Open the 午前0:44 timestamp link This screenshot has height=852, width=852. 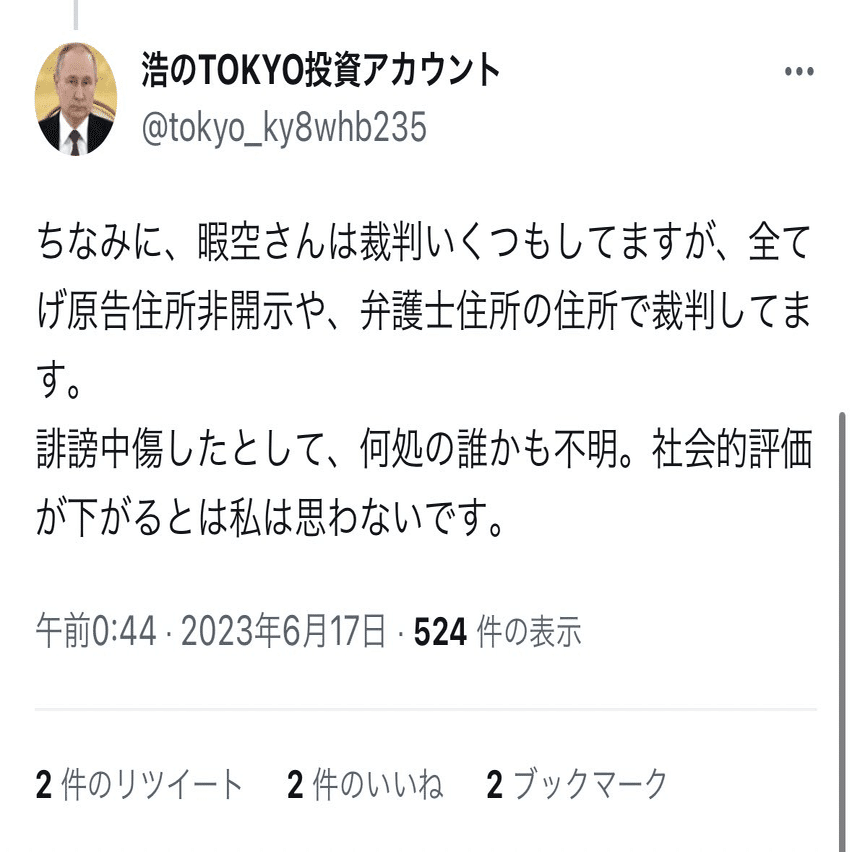coord(96,631)
